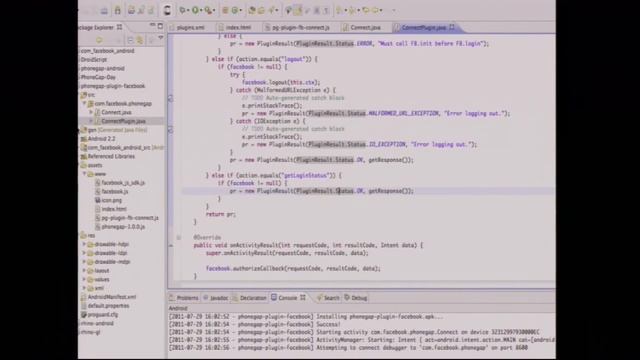The height and width of the screenshot is (360, 640).
Task: Expand drawable-mdpi folder
Action: [x=84, y=262]
